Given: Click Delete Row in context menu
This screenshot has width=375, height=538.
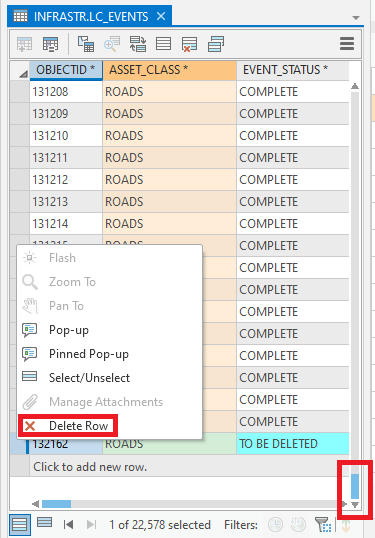Looking at the screenshot, I should [x=109, y=426].
